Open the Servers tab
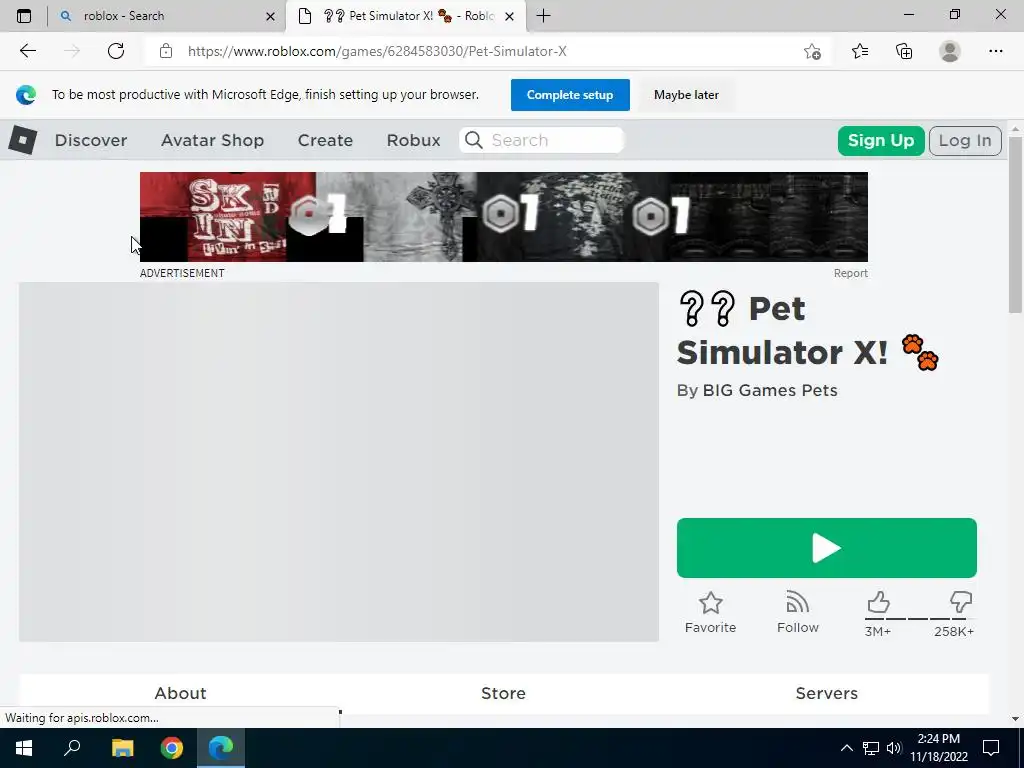The image size is (1024, 768). point(827,694)
